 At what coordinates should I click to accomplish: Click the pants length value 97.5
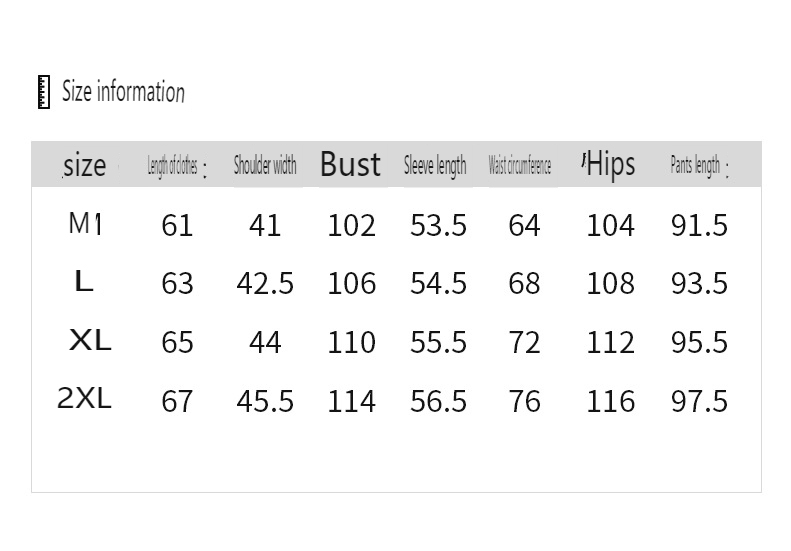(699, 402)
